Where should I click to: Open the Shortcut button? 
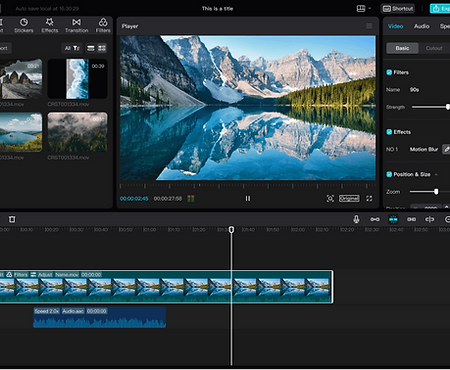pyautogui.click(x=398, y=9)
